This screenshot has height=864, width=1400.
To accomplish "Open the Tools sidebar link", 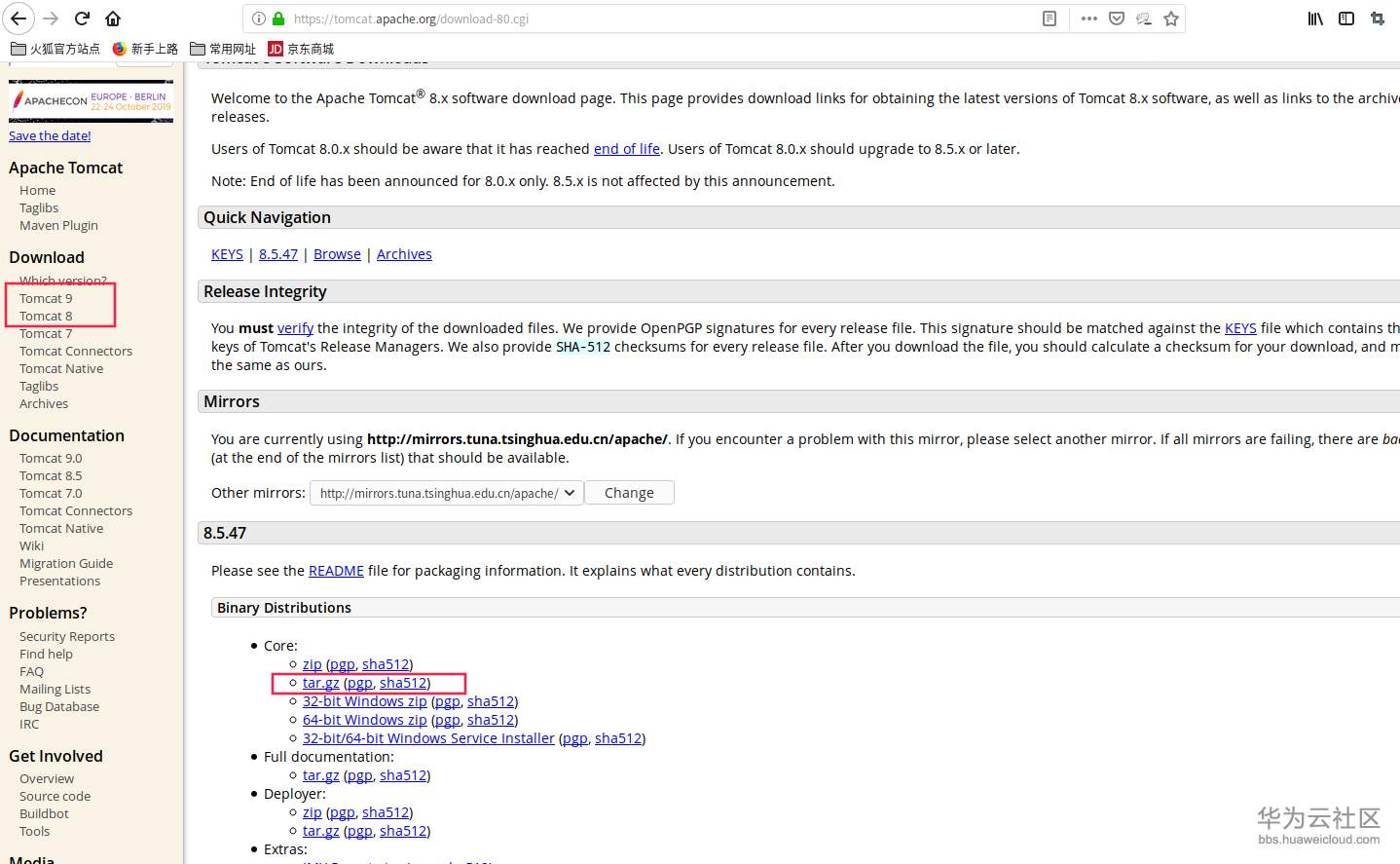I will (34, 832).
